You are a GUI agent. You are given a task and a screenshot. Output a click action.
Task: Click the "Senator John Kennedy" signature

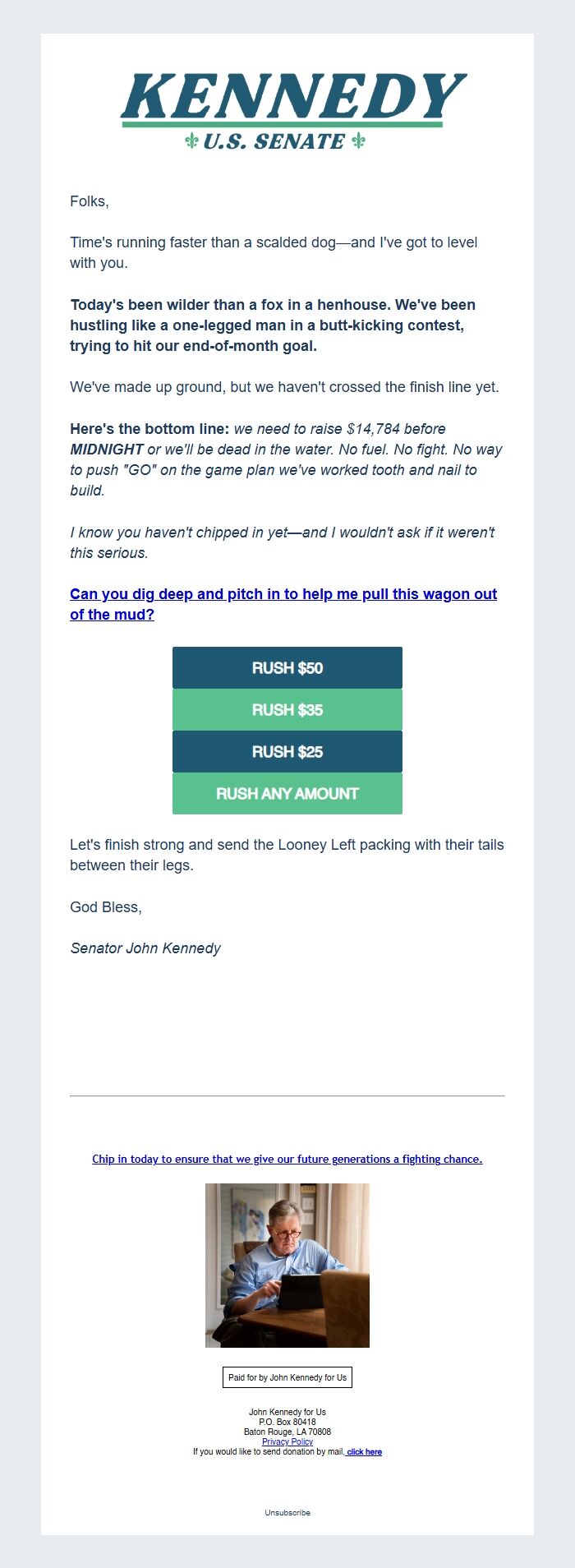tap(145, 948)
